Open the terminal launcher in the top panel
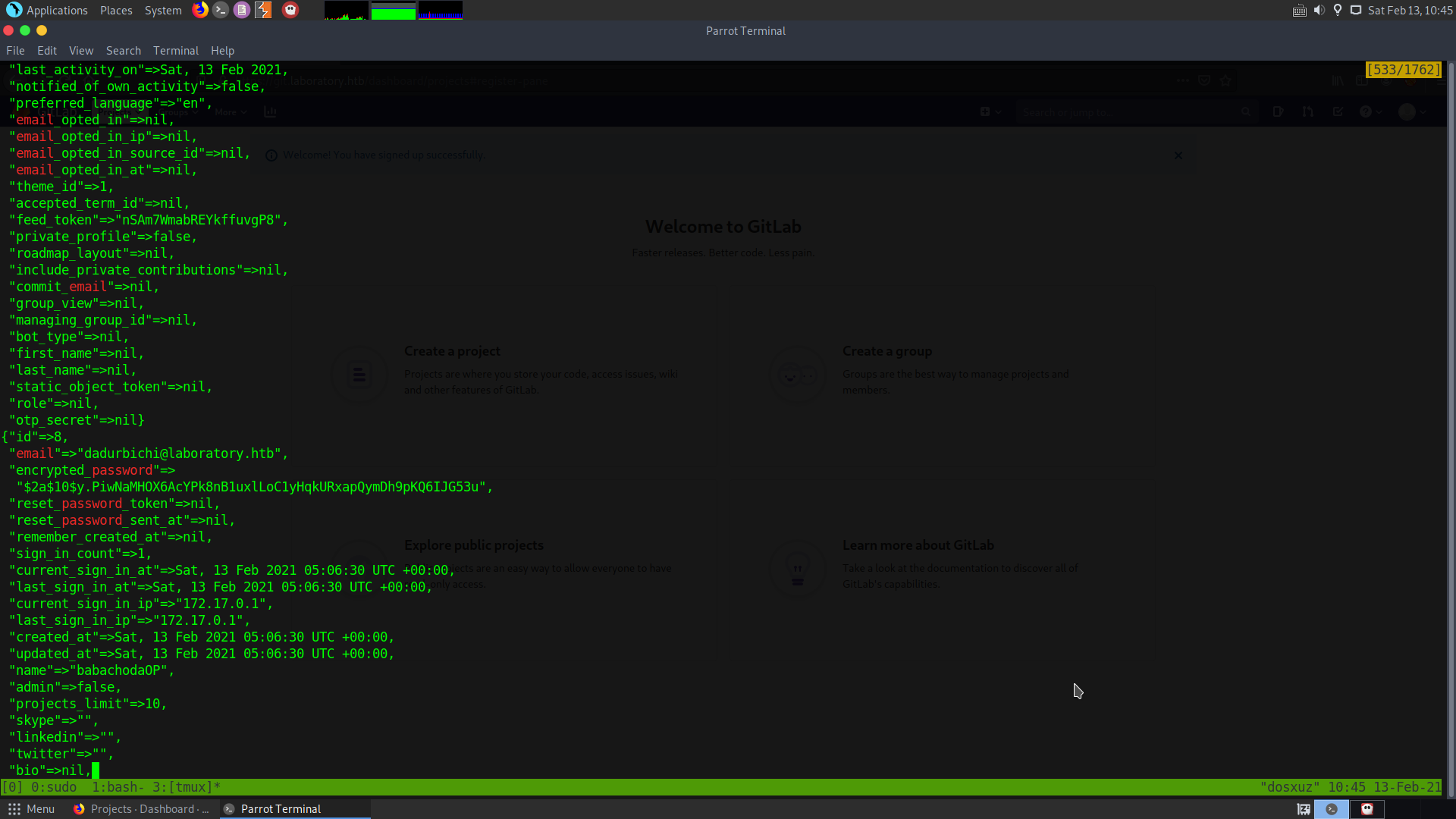 coord(221,10)
